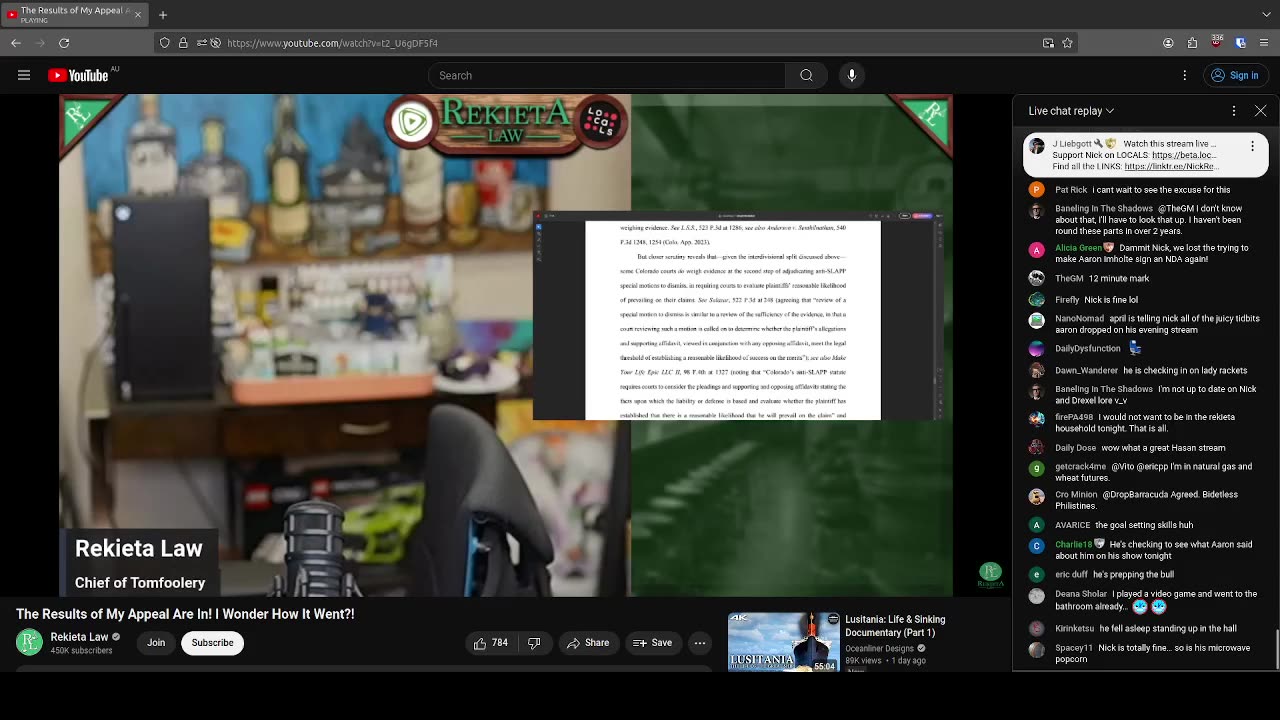The width and height of the screenshot is (1280, 720).
Task: Go to YouTube home via logo
Action: coord(78,75)
